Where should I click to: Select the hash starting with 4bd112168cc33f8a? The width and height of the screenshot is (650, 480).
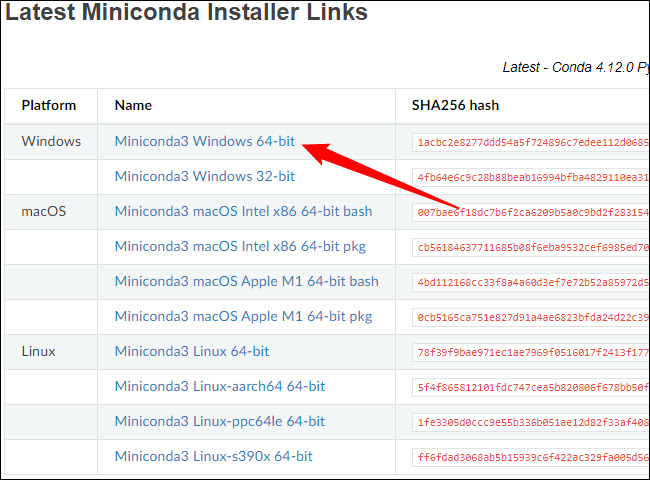[x=533, y=283]
